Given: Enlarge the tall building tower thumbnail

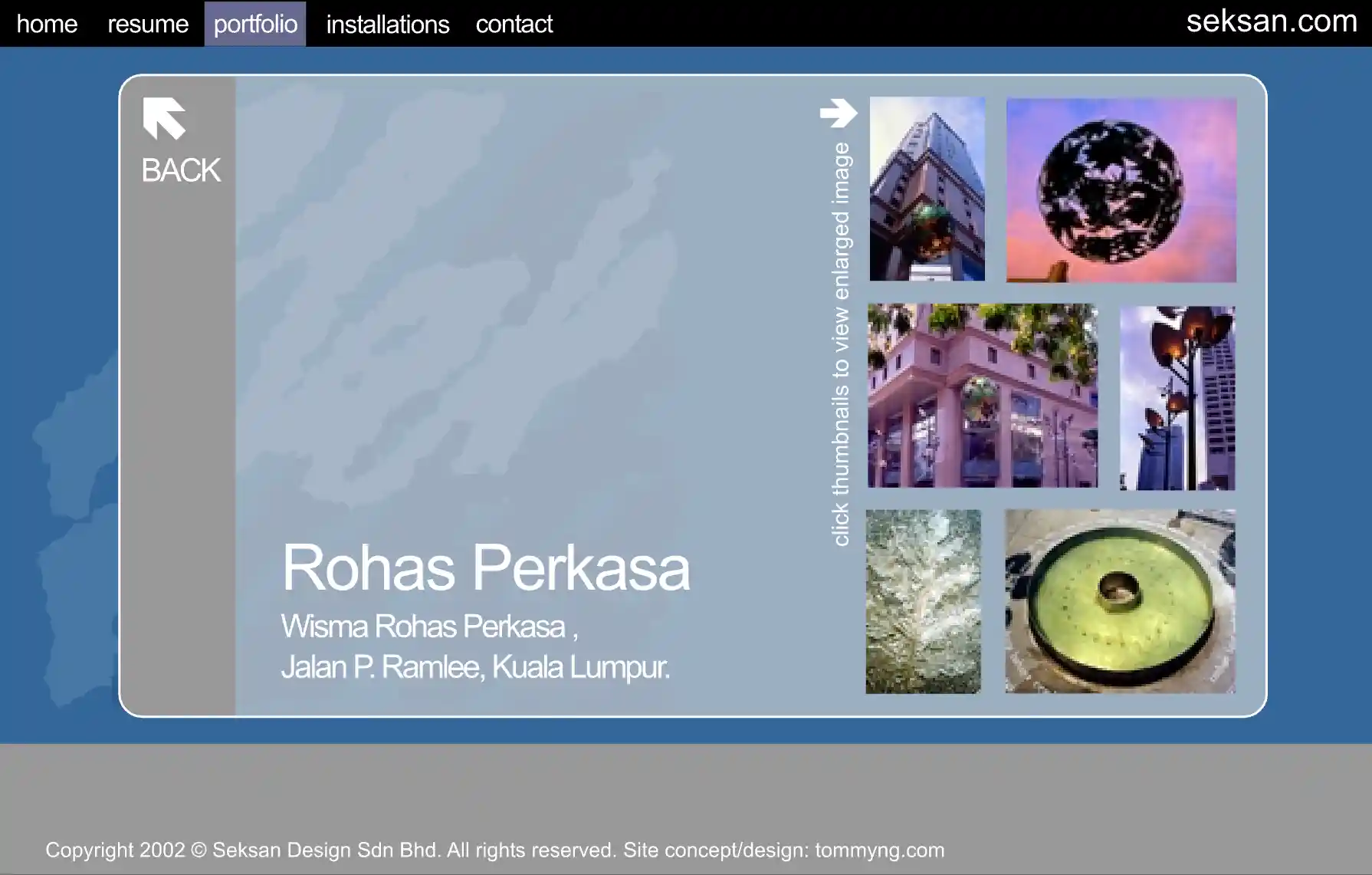Looking at the screenshot, I should pyautogui.click(x=927, y=189).
